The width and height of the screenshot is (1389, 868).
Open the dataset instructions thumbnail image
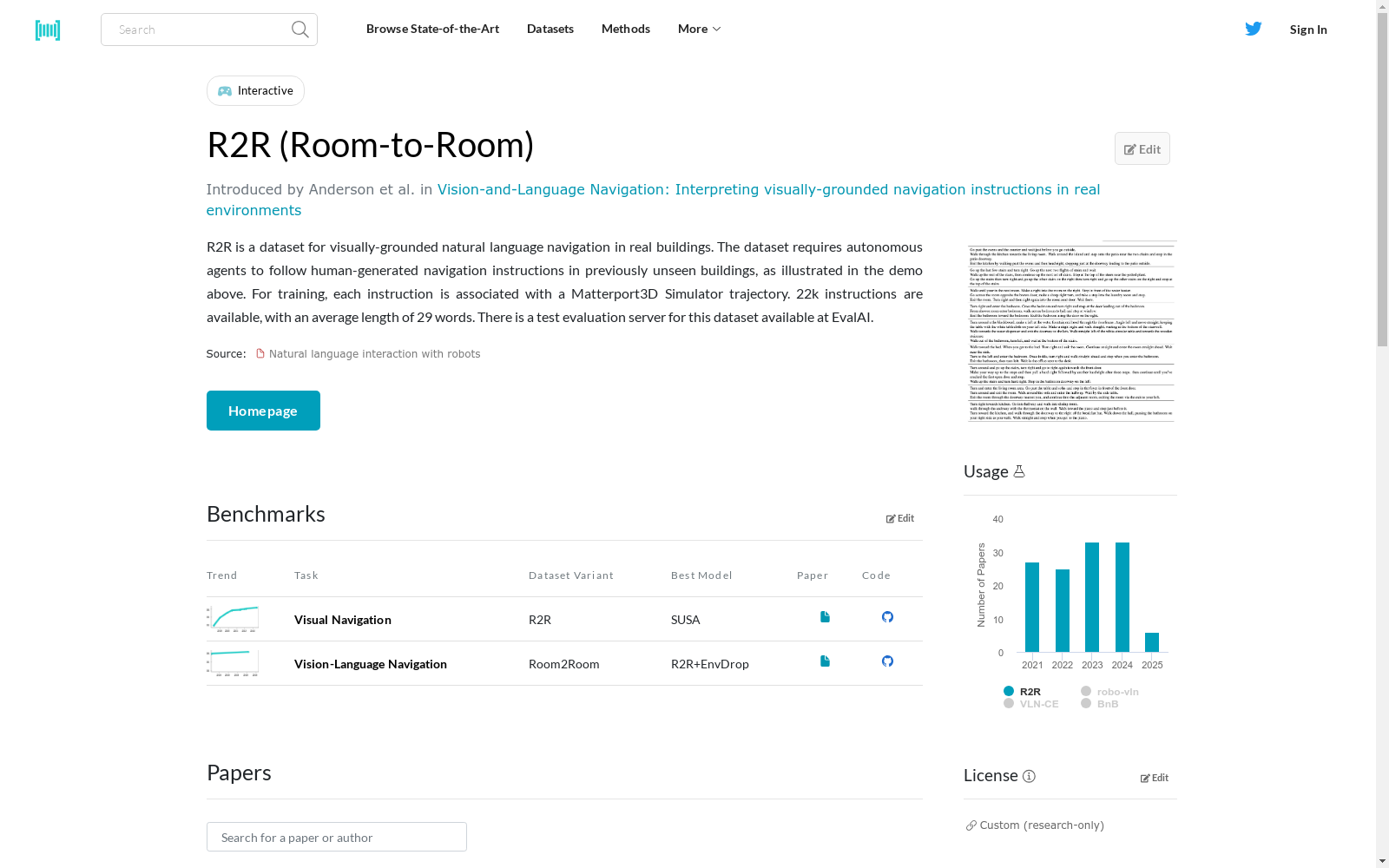(x=1072, y=332)
